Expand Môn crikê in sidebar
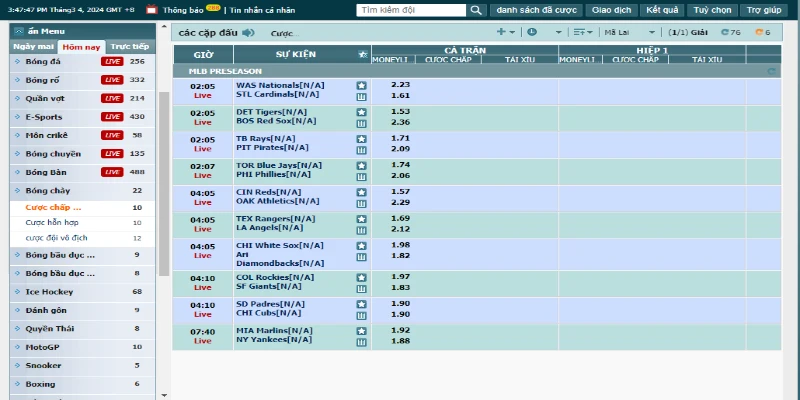Screen dimensions: 800x400 click(82, 135)
